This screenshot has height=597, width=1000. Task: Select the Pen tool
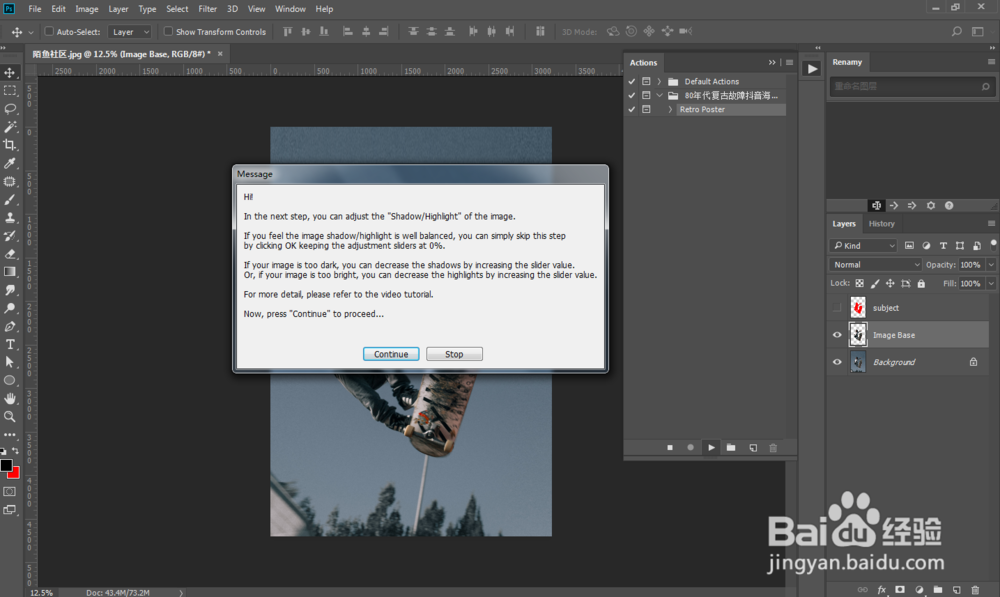(x=10, y=327)
